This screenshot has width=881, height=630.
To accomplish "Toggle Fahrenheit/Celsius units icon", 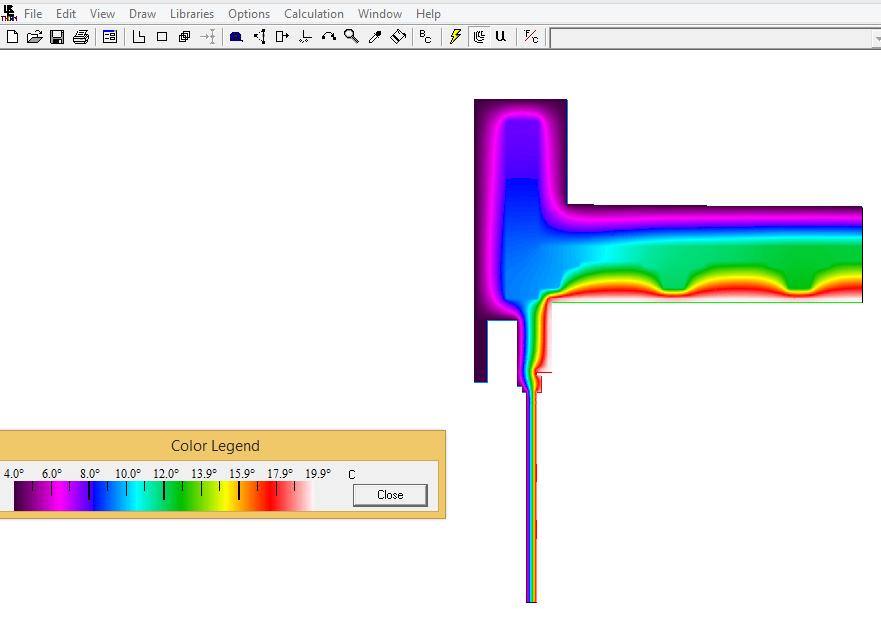I will (531, 37).
